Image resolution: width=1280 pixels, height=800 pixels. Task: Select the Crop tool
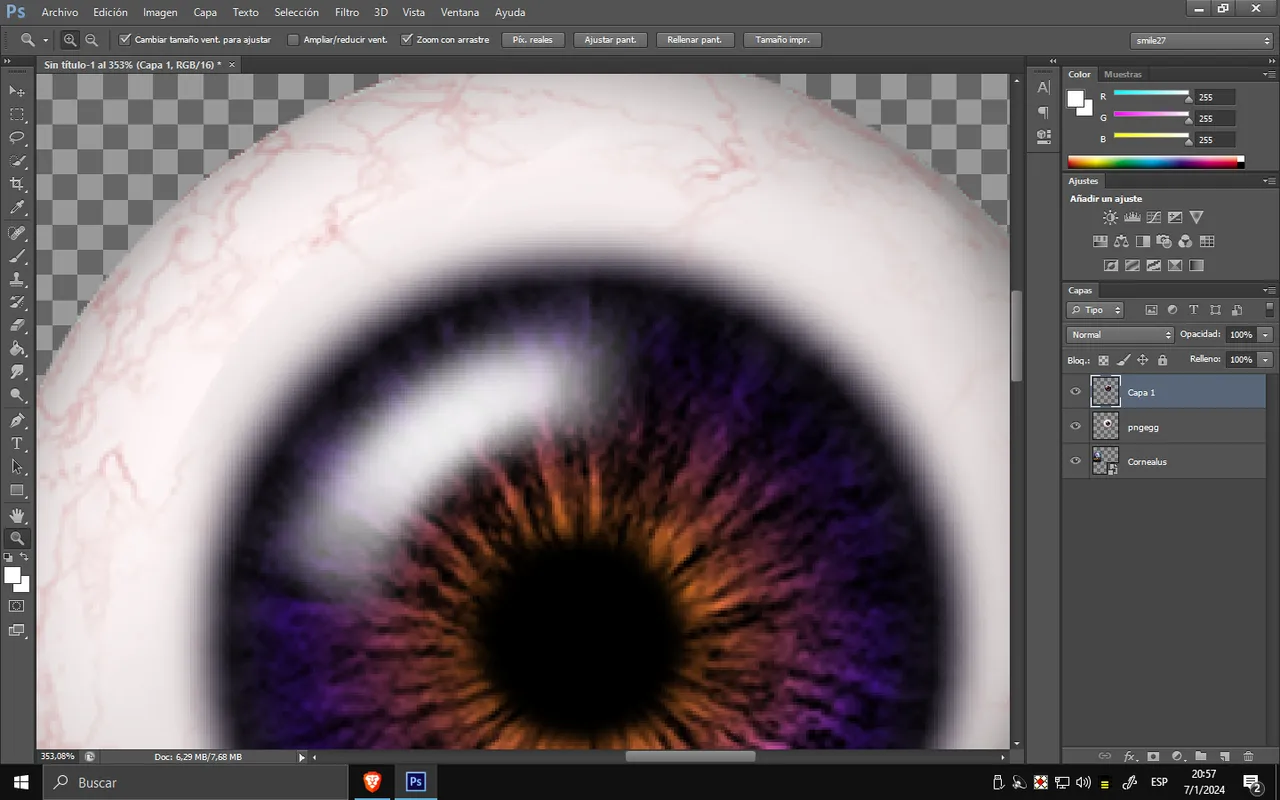(17, 185)
